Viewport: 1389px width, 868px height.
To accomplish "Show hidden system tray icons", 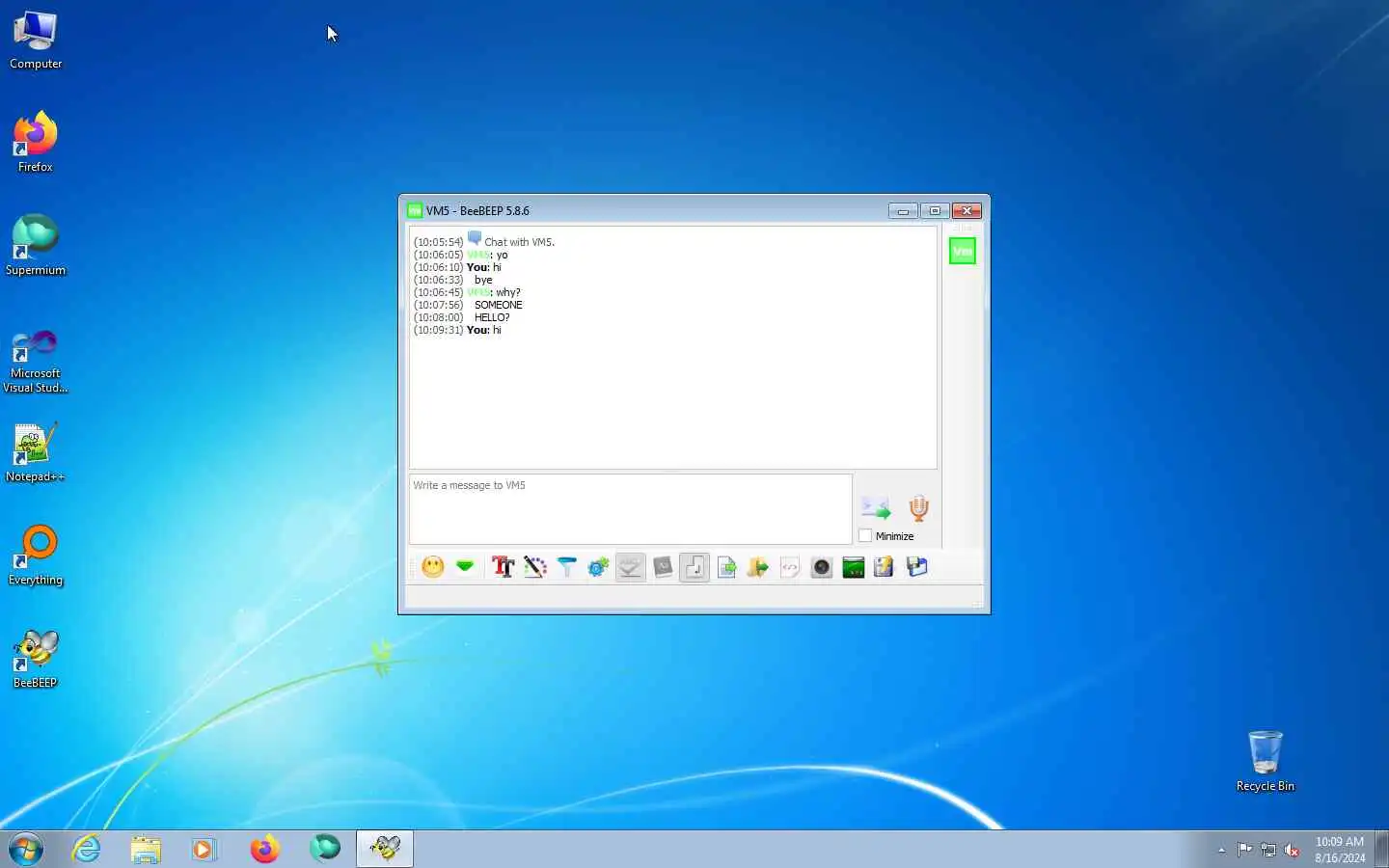I will point(1221,850).
